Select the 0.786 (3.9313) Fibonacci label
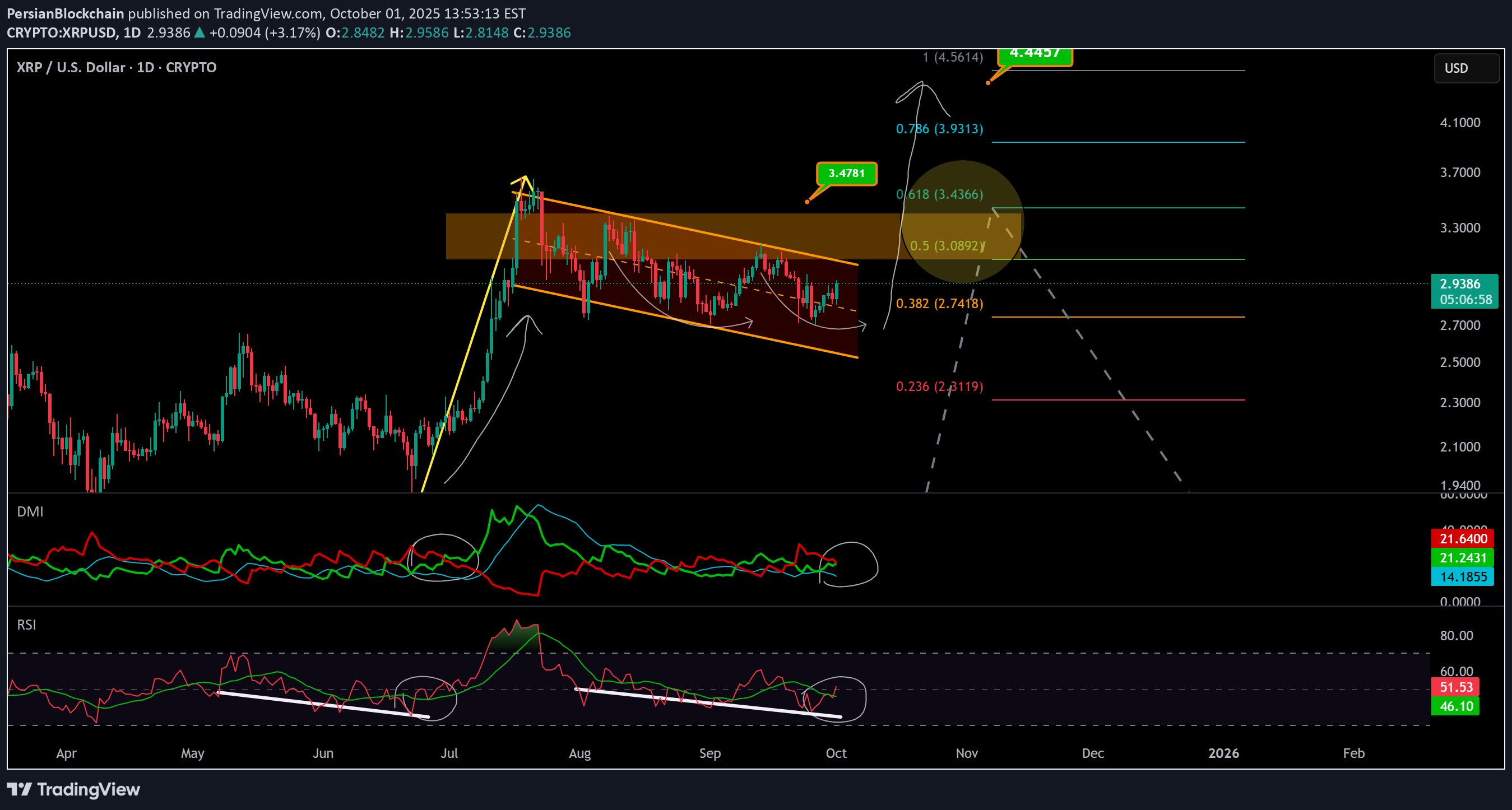Screen dimensions: 1512x810 tap(939, 128)
